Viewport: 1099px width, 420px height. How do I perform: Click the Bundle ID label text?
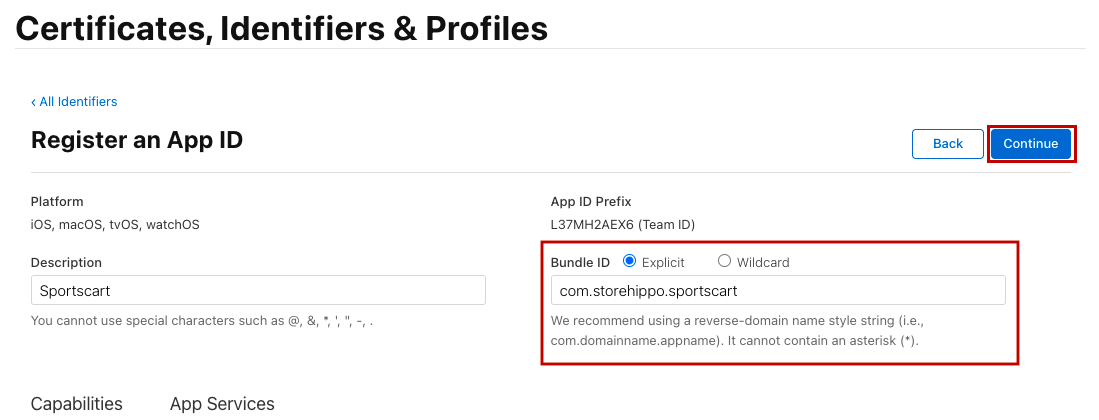(580, 262)
